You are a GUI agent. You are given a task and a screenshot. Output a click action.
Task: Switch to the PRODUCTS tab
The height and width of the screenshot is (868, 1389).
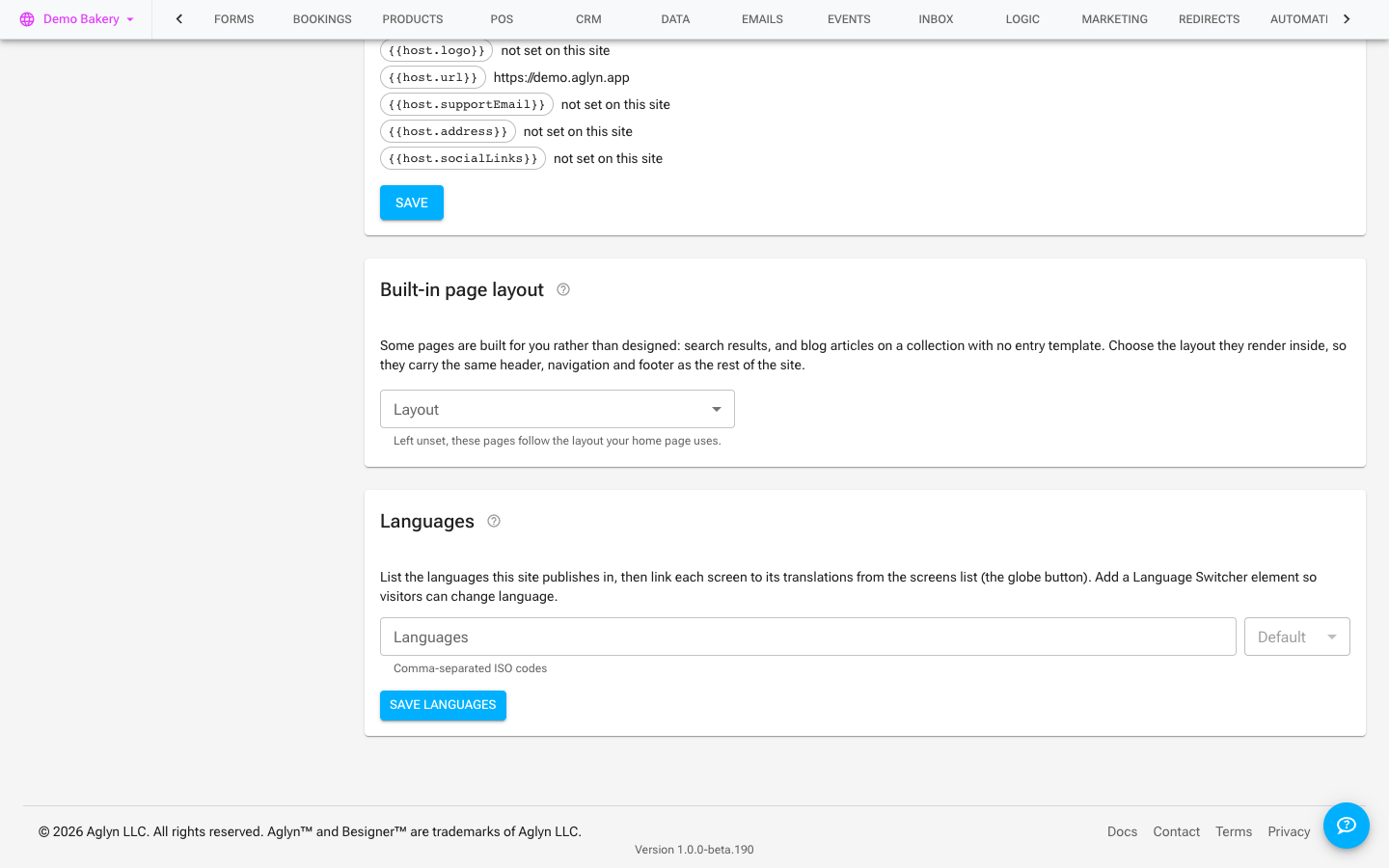pyautogui.click(x=413, y=19)
